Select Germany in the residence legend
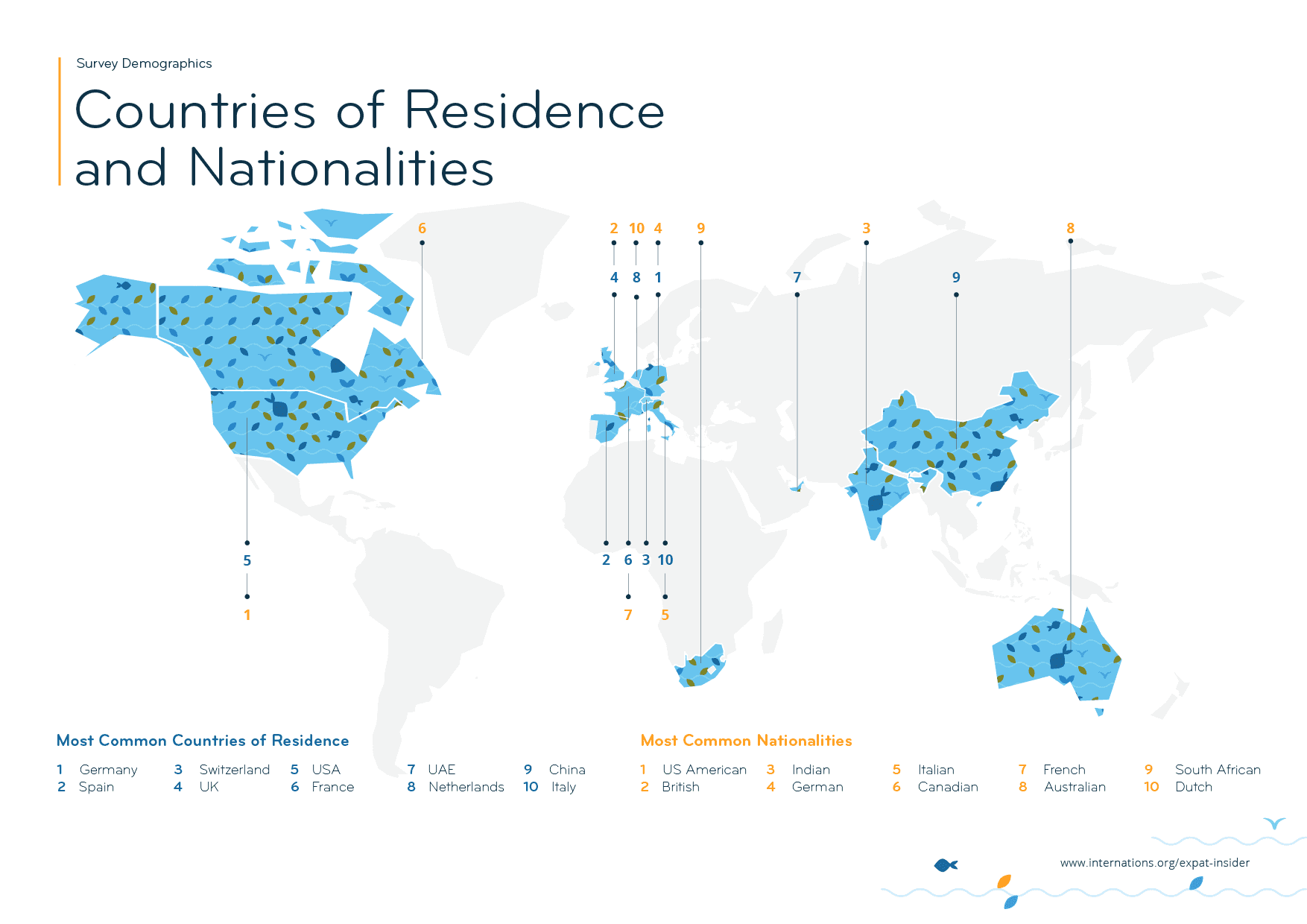1307x924 pixels. (x=108, y=770)
